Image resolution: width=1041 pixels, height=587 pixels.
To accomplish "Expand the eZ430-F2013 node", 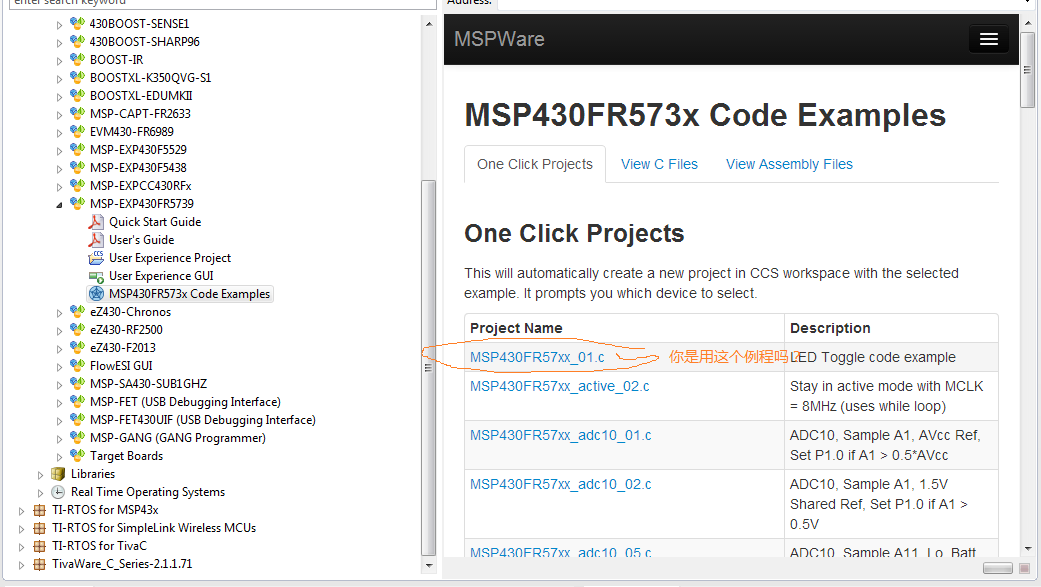I will click(59, 349).
